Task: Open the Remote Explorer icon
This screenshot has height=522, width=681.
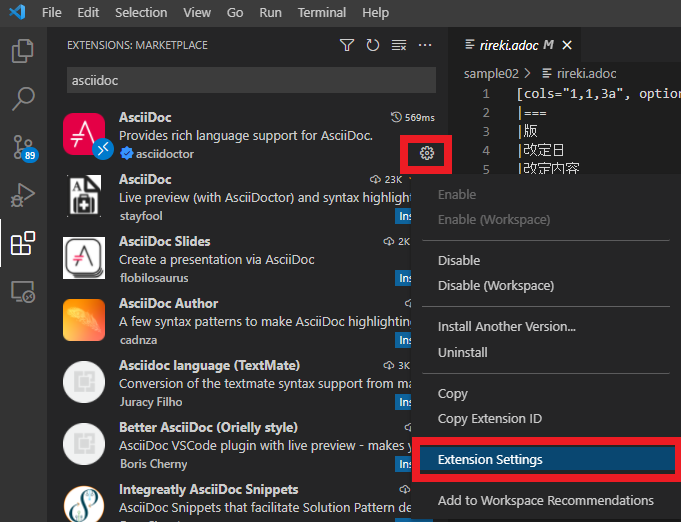Action: click(22, 291)
